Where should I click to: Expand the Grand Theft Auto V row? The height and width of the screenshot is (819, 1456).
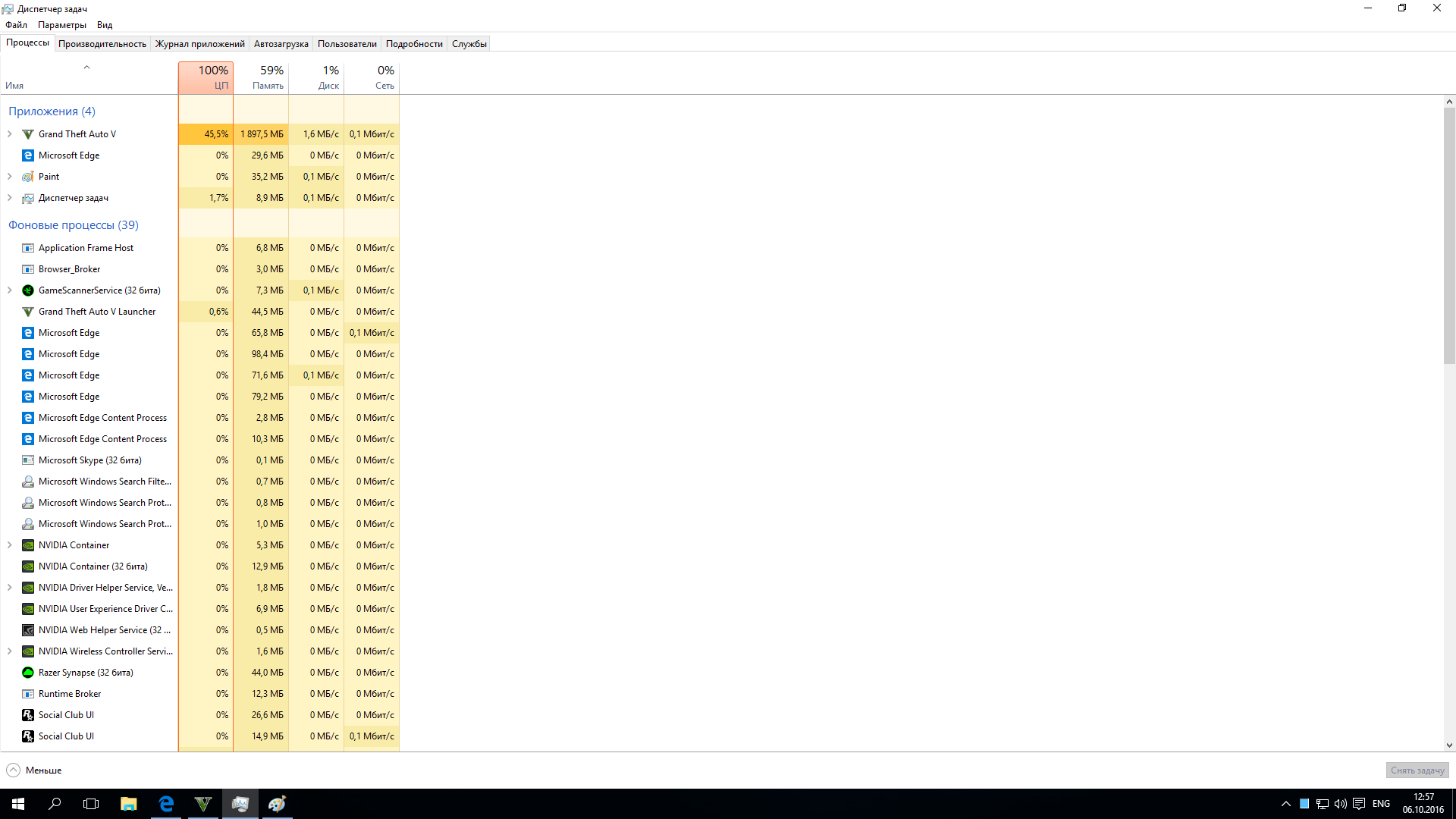[10, 134]
